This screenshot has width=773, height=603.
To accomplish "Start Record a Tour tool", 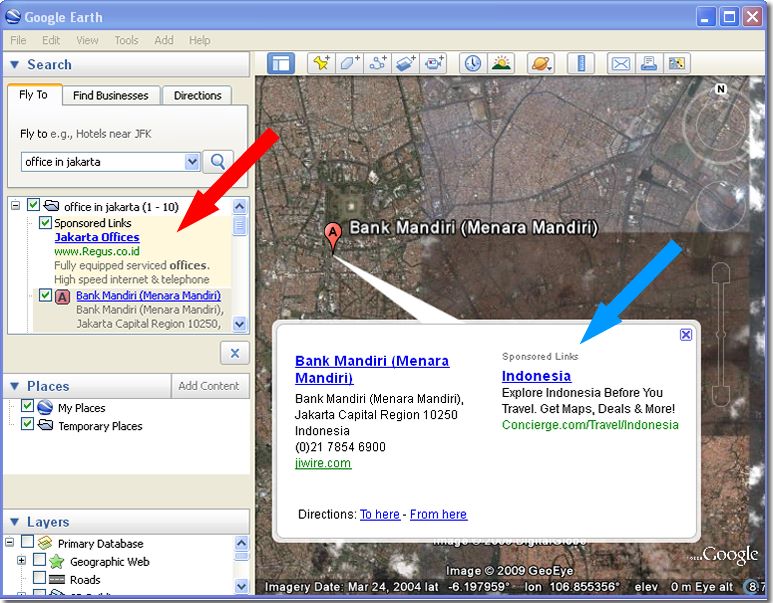I will (434, 63).
